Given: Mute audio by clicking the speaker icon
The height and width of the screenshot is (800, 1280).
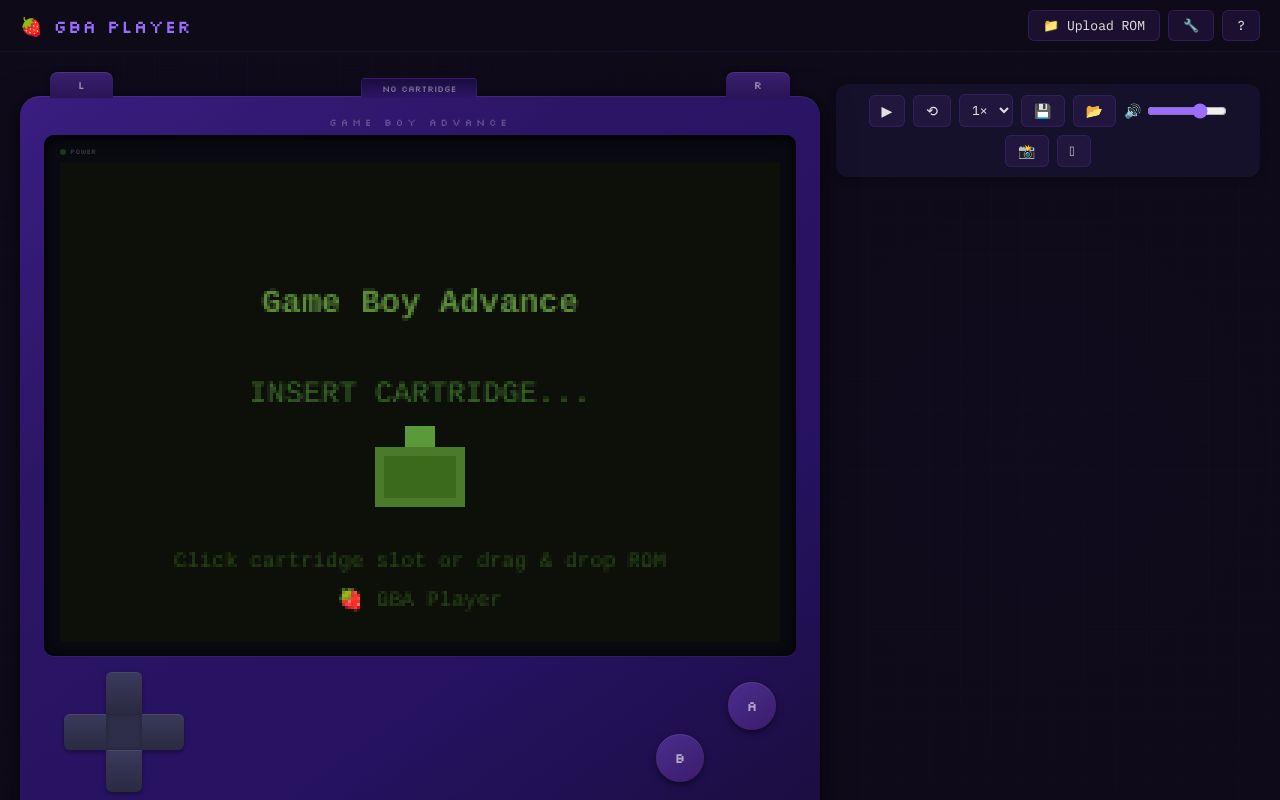Looking at the screenshot, I should 1132,111.
